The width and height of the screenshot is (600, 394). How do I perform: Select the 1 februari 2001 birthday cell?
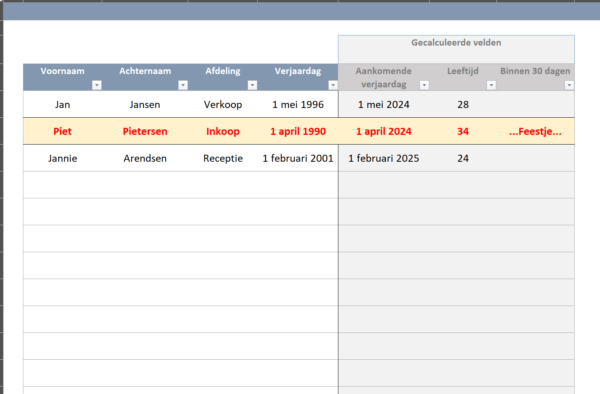(x=298, y=158)
